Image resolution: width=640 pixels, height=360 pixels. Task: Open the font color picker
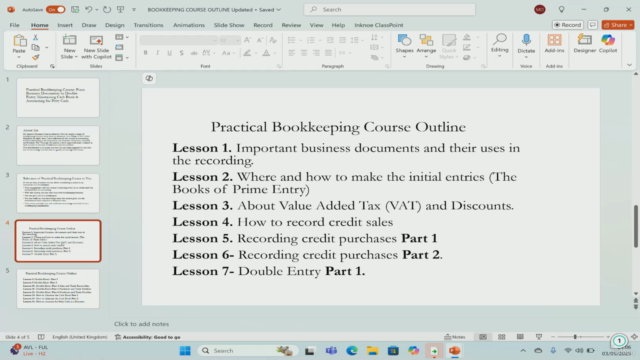[x=266, y=53]
